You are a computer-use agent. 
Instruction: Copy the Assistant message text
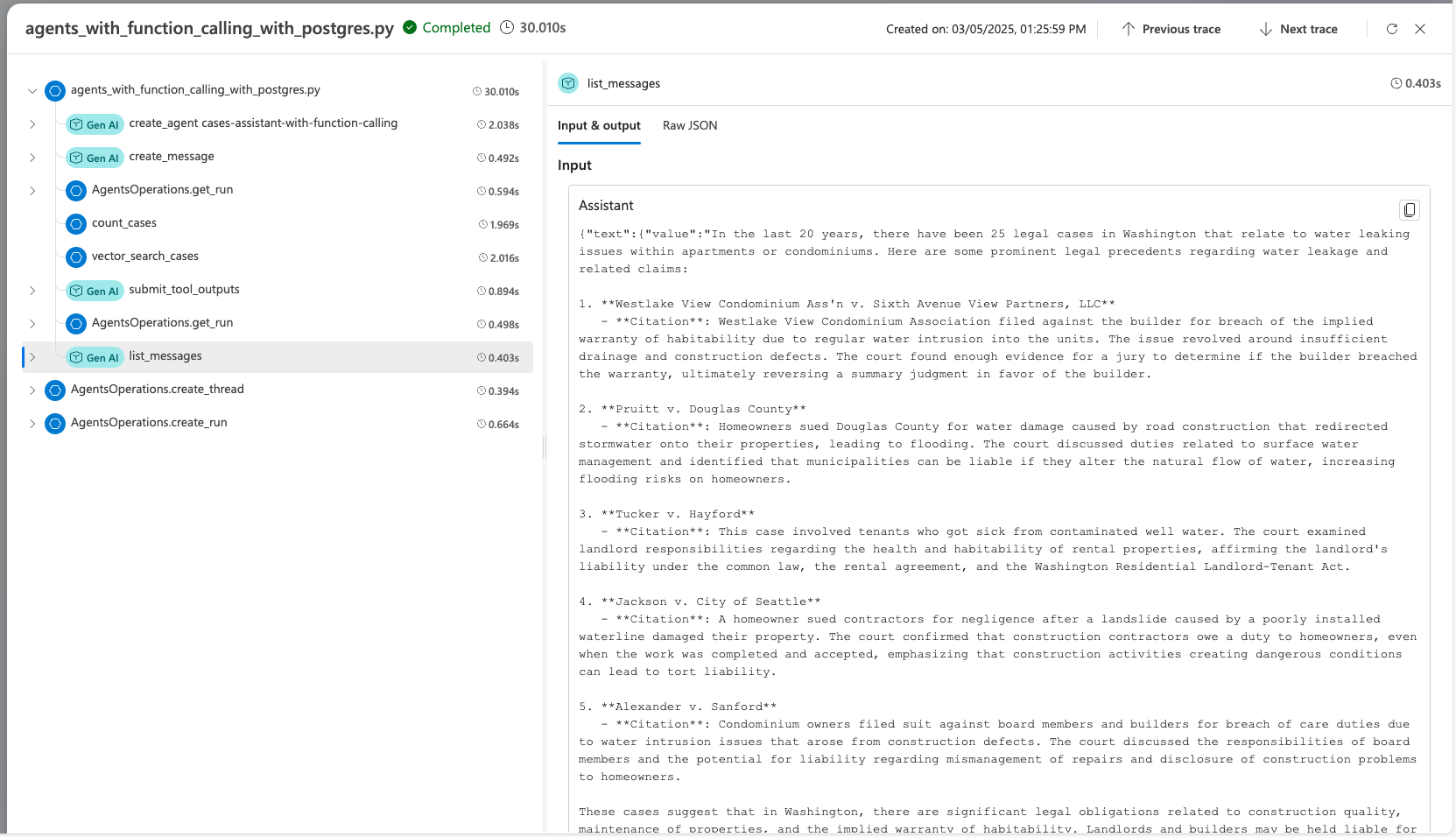tap(1409, 209)
